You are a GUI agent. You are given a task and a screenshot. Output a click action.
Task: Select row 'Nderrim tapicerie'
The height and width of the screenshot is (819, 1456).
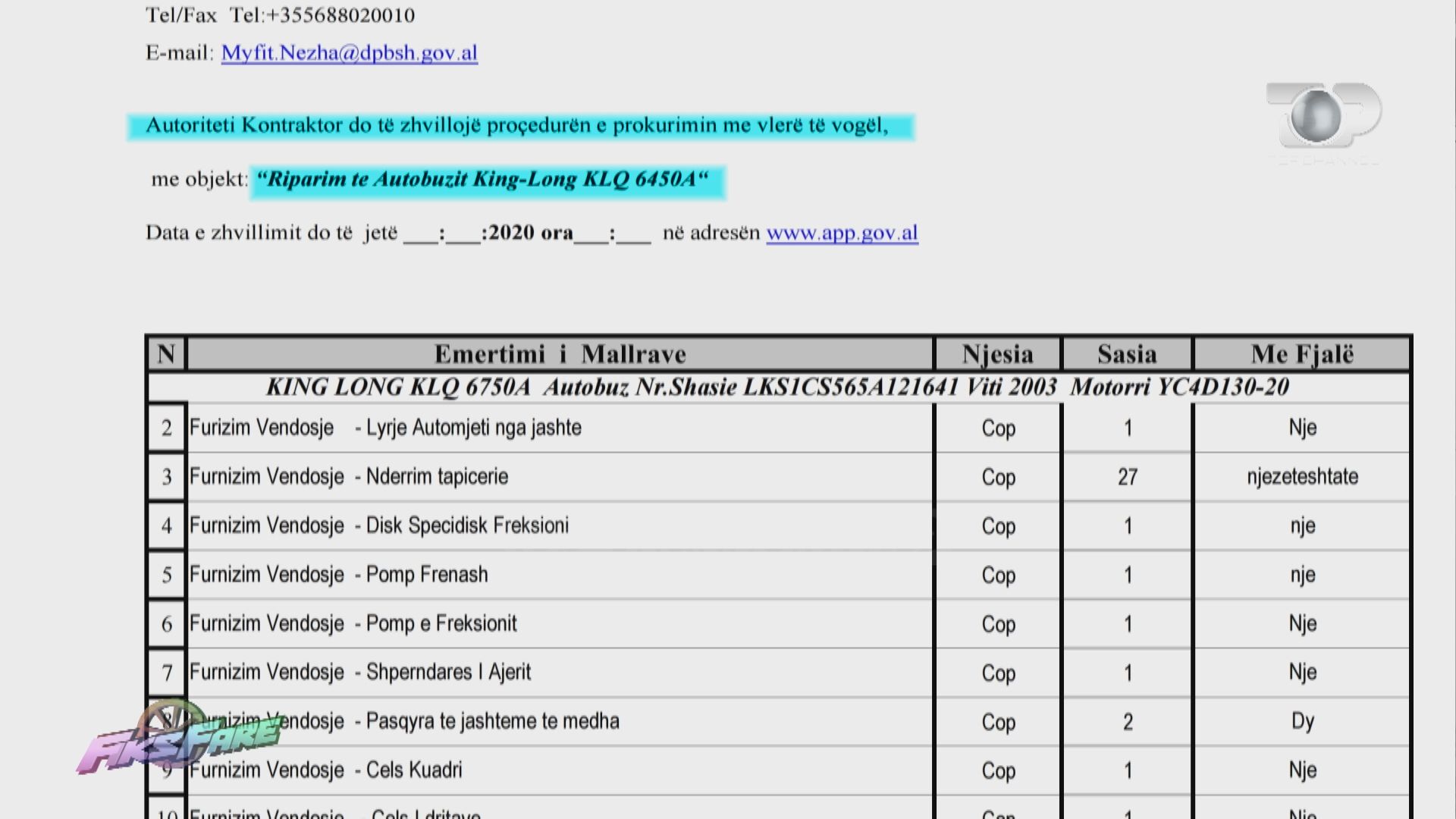click(778, 477)
